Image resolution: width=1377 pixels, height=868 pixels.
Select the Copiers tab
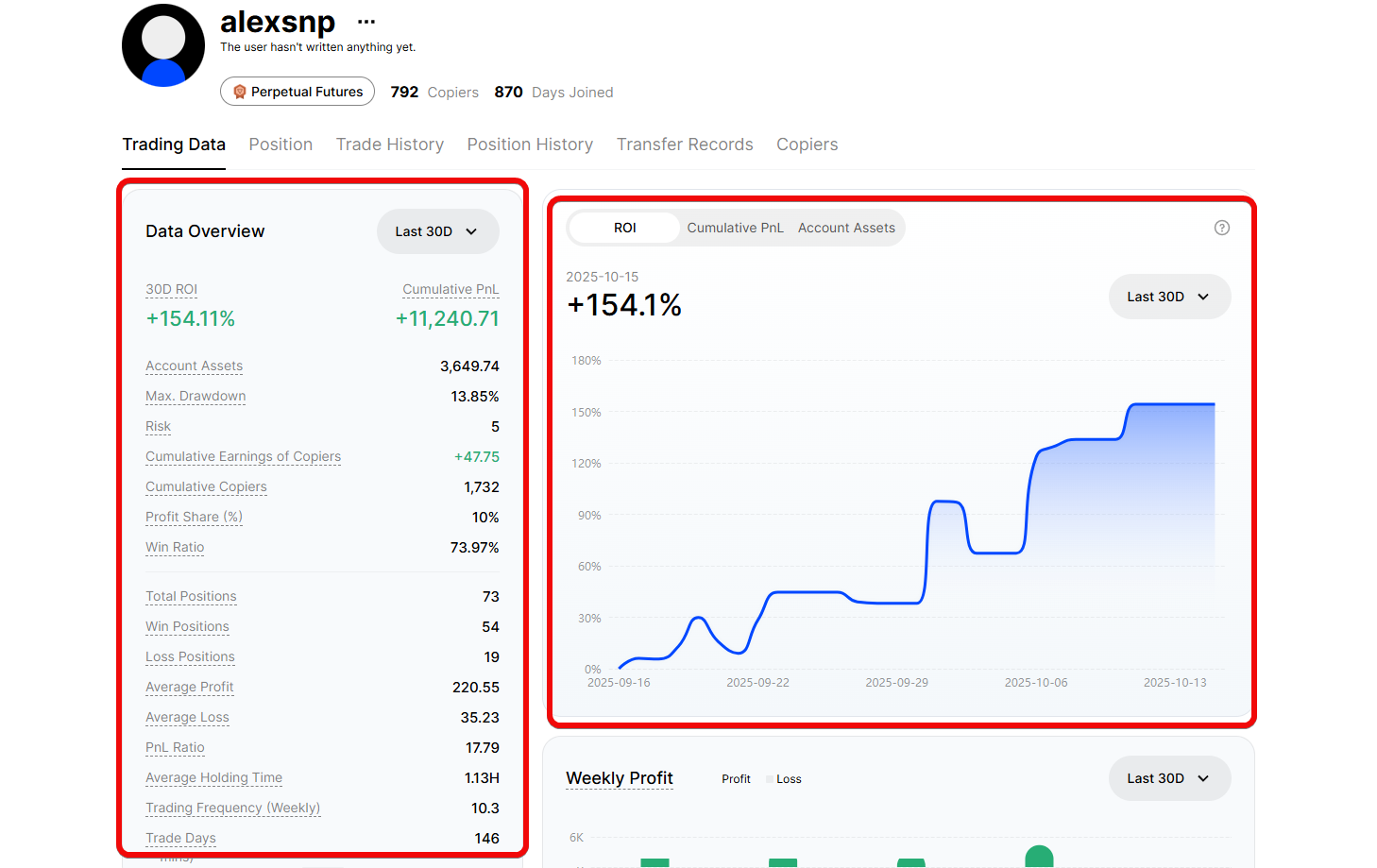(x=807, y=145)
